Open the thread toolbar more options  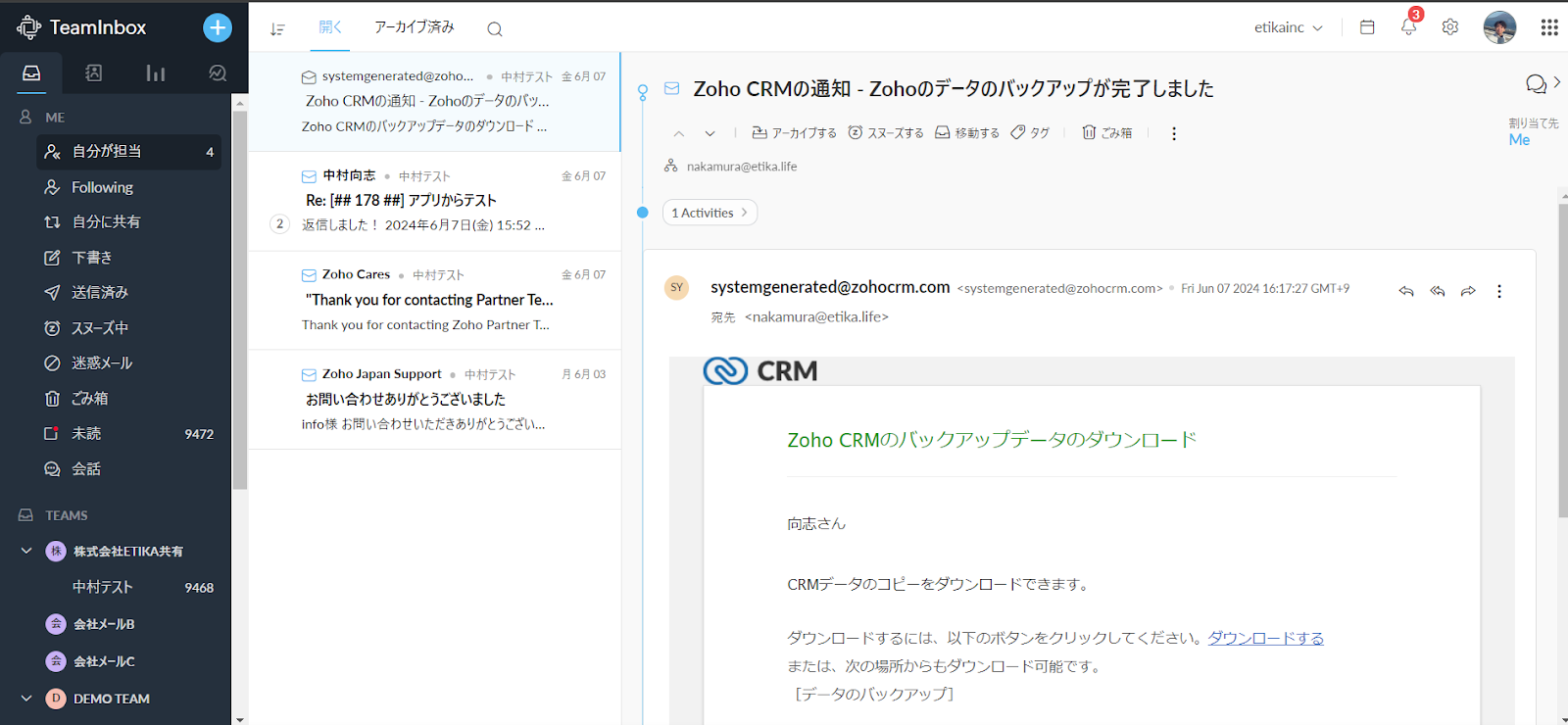(1174, 133)
